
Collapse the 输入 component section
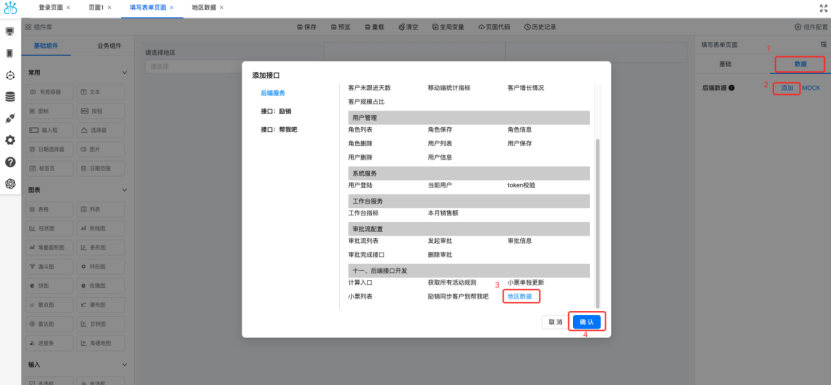click(x=125, y=365)
